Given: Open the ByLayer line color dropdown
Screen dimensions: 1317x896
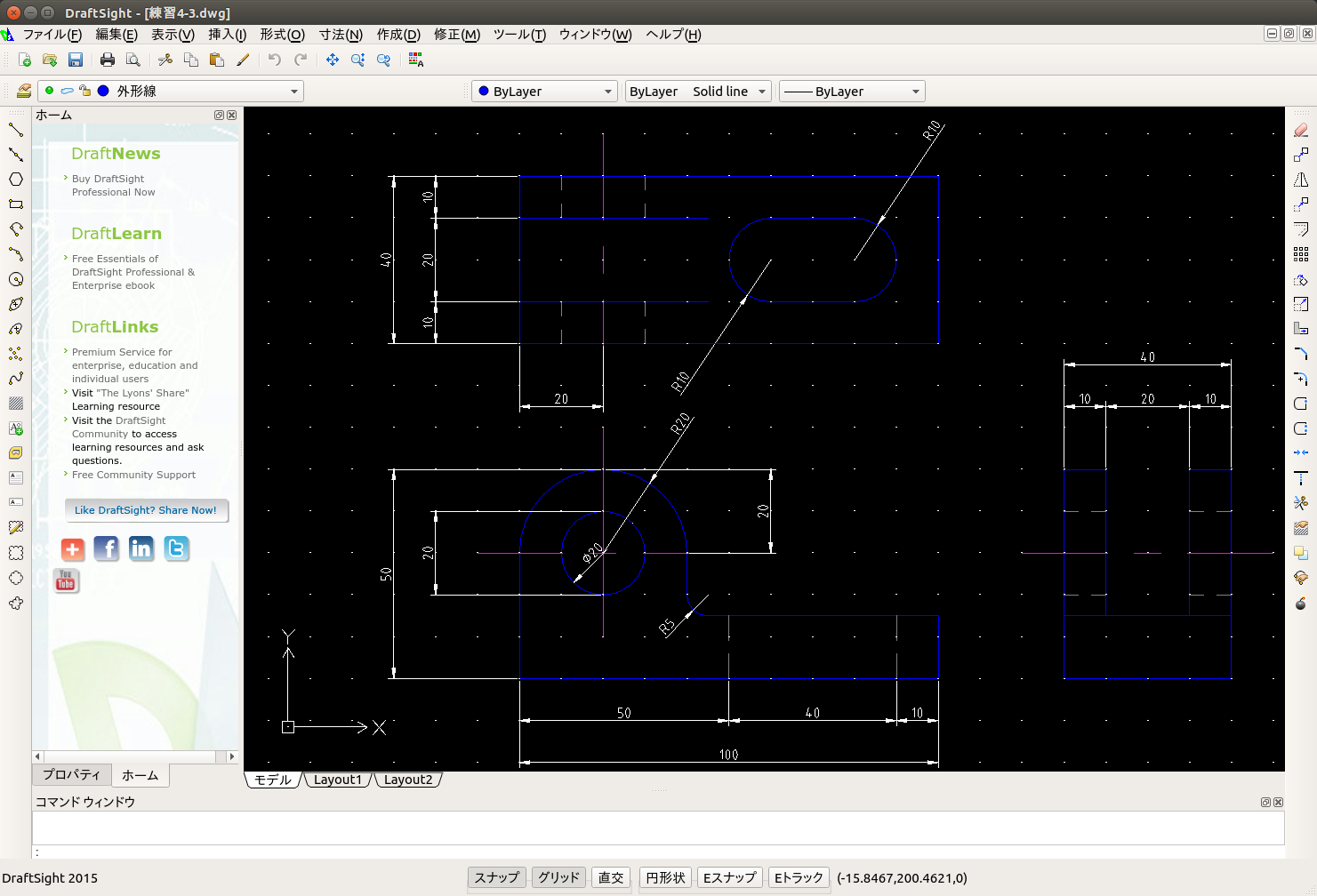Looking at the screenshot, I should 608,92.
